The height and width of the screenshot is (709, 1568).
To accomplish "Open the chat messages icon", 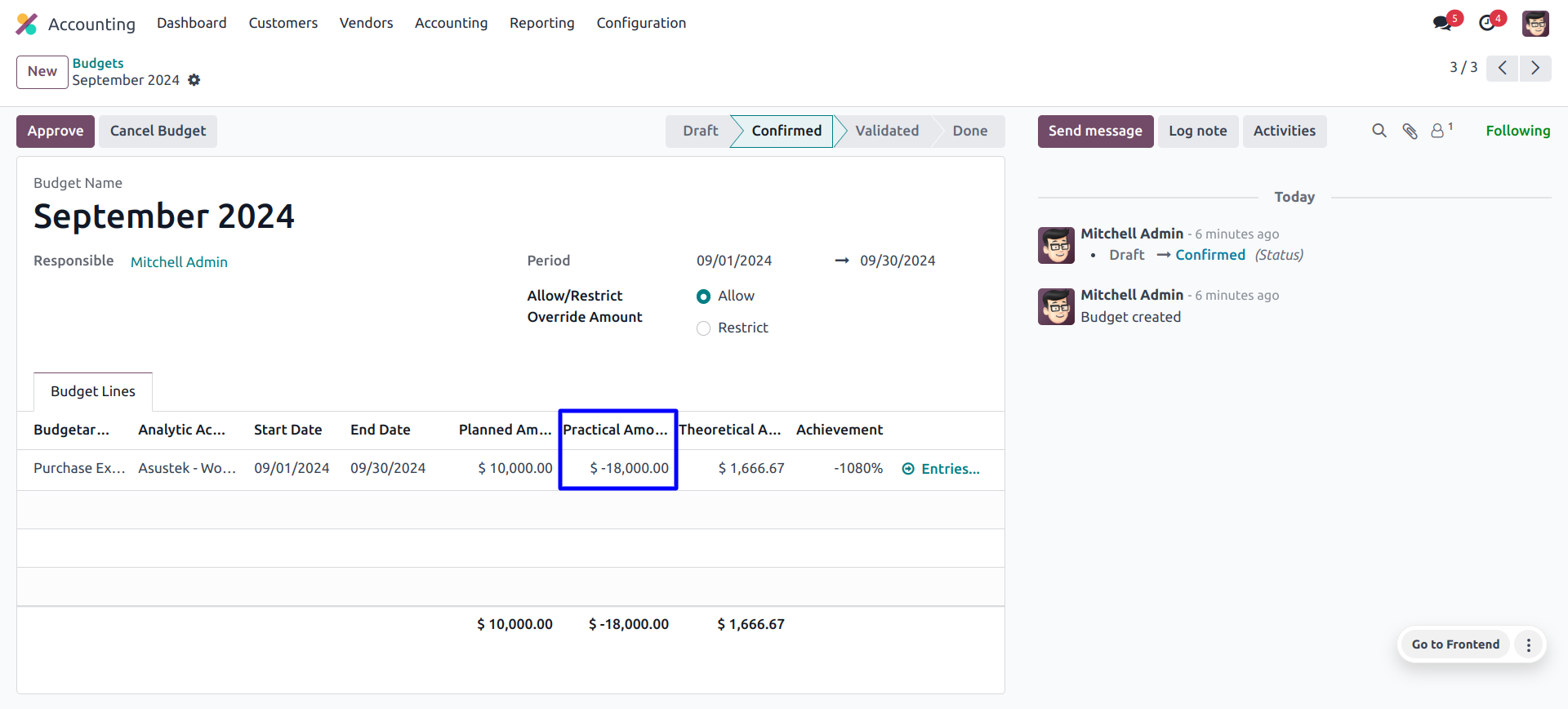I will click(1442, 23).
